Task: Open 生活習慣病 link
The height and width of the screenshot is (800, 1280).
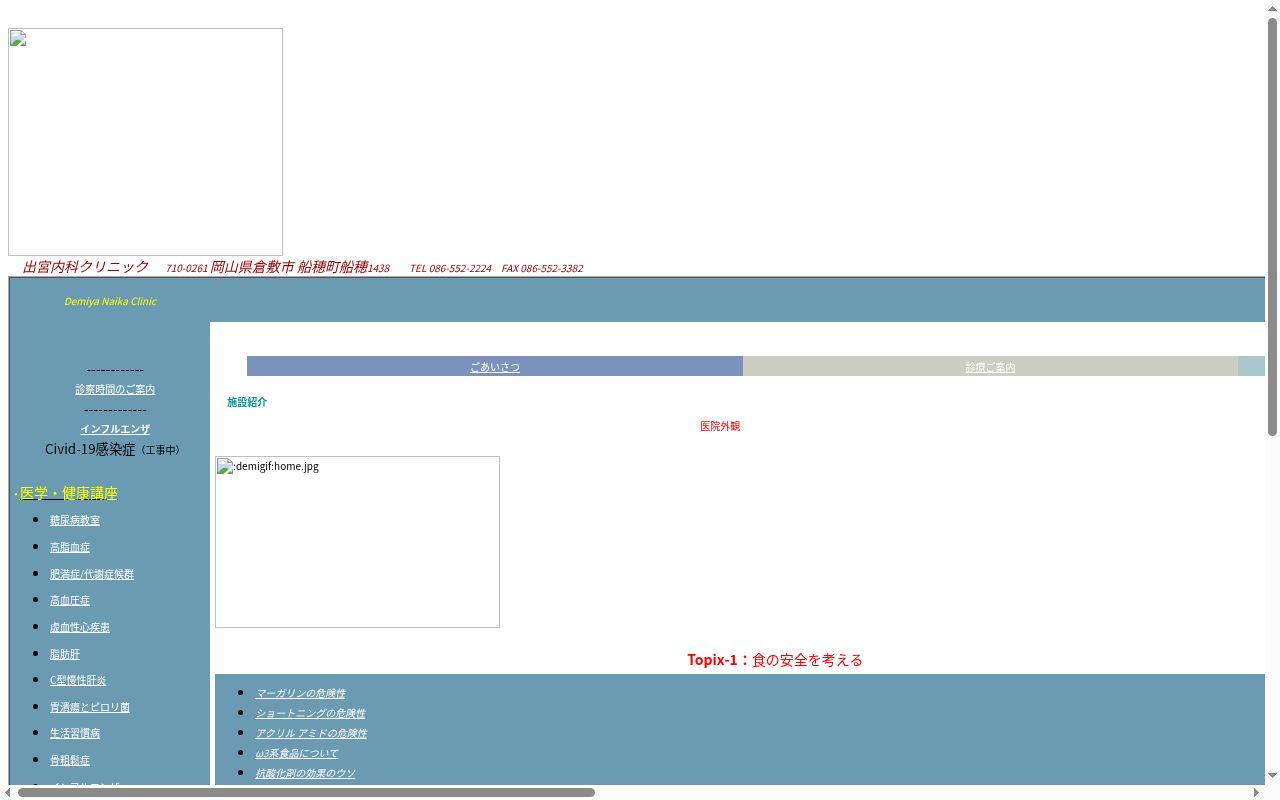Action: (x=75, y=733)
